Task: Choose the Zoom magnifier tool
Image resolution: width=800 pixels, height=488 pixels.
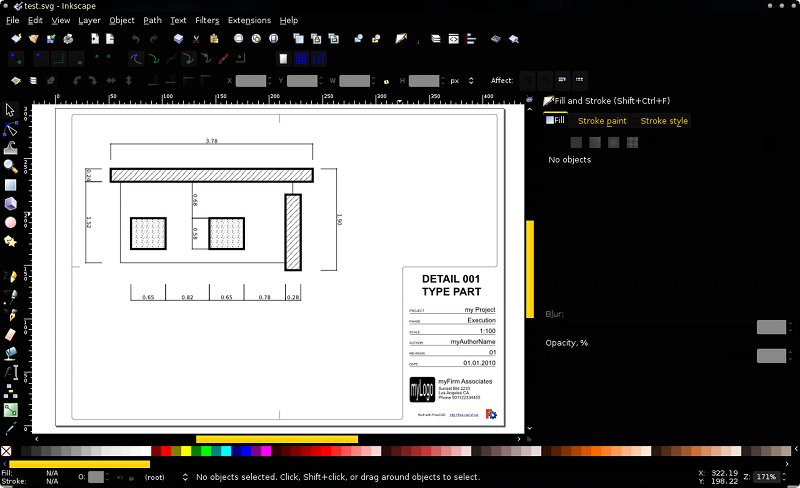Action: (10, 166)
